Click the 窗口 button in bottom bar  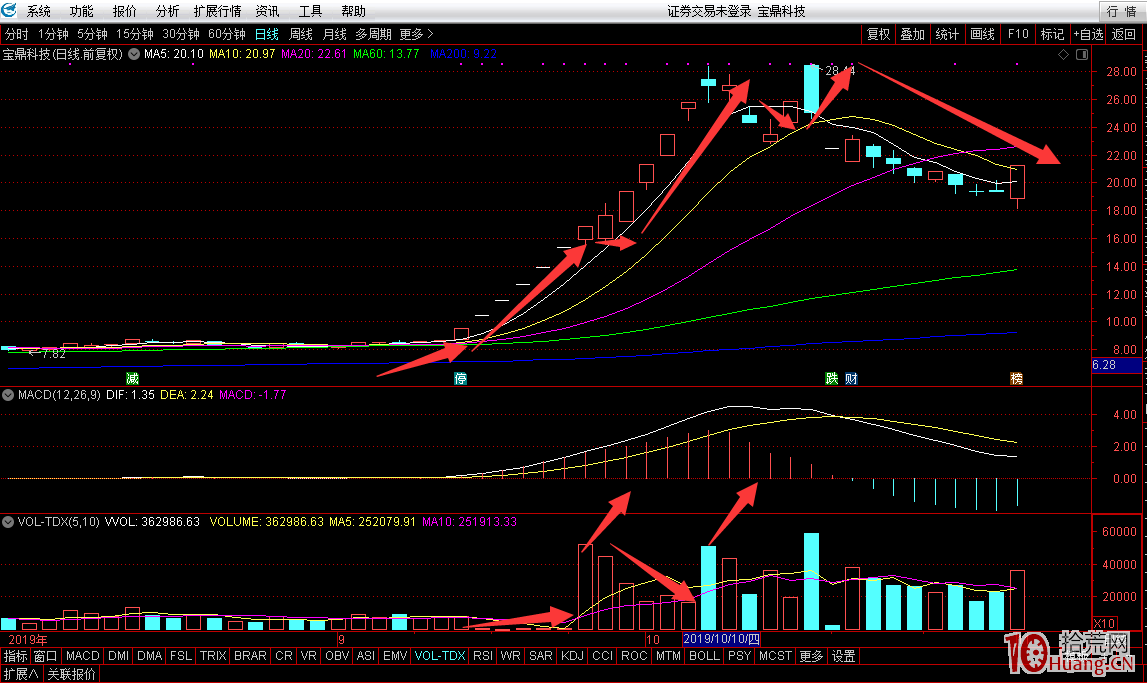pyautogui.click(x=45, y=656)
